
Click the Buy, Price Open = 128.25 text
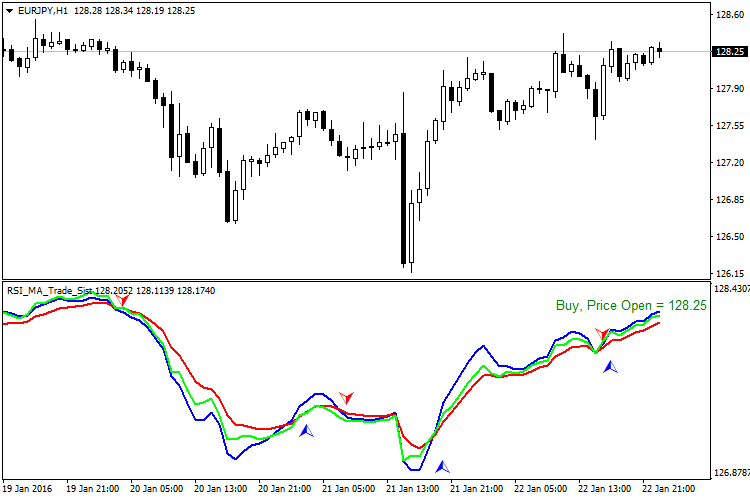click(631, 305)
